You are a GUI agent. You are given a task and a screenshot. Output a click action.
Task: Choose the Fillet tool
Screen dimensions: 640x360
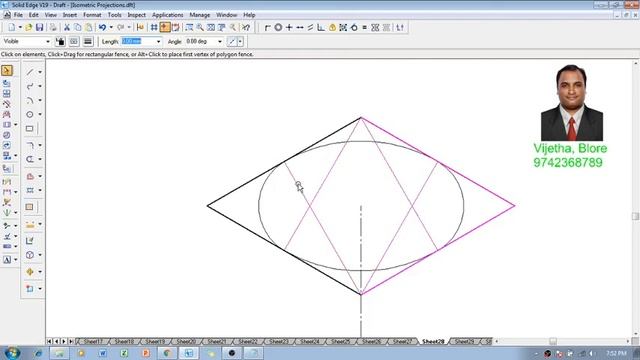30,145
